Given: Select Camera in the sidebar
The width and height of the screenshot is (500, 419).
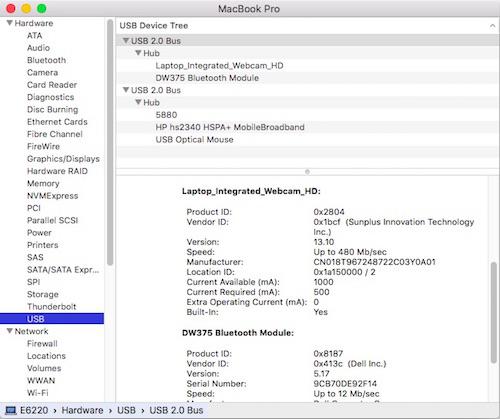Looking at the screenshot, I should click(x=42, y=72).
